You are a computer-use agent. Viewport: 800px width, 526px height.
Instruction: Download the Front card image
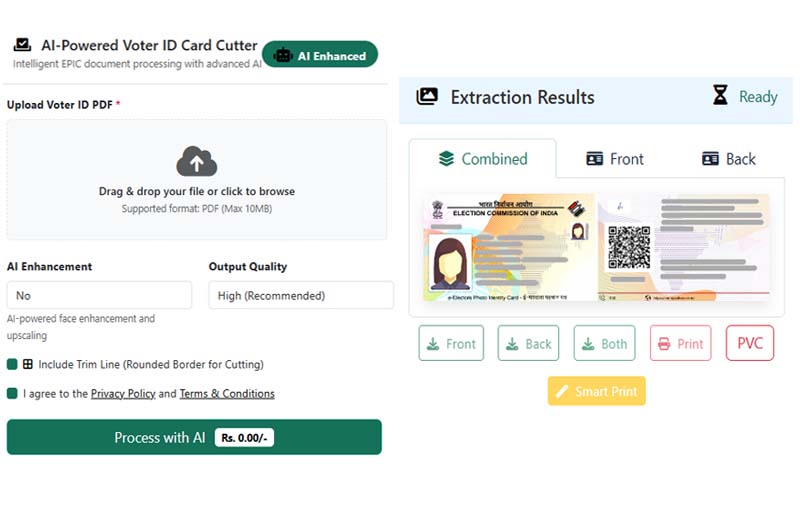451,343
